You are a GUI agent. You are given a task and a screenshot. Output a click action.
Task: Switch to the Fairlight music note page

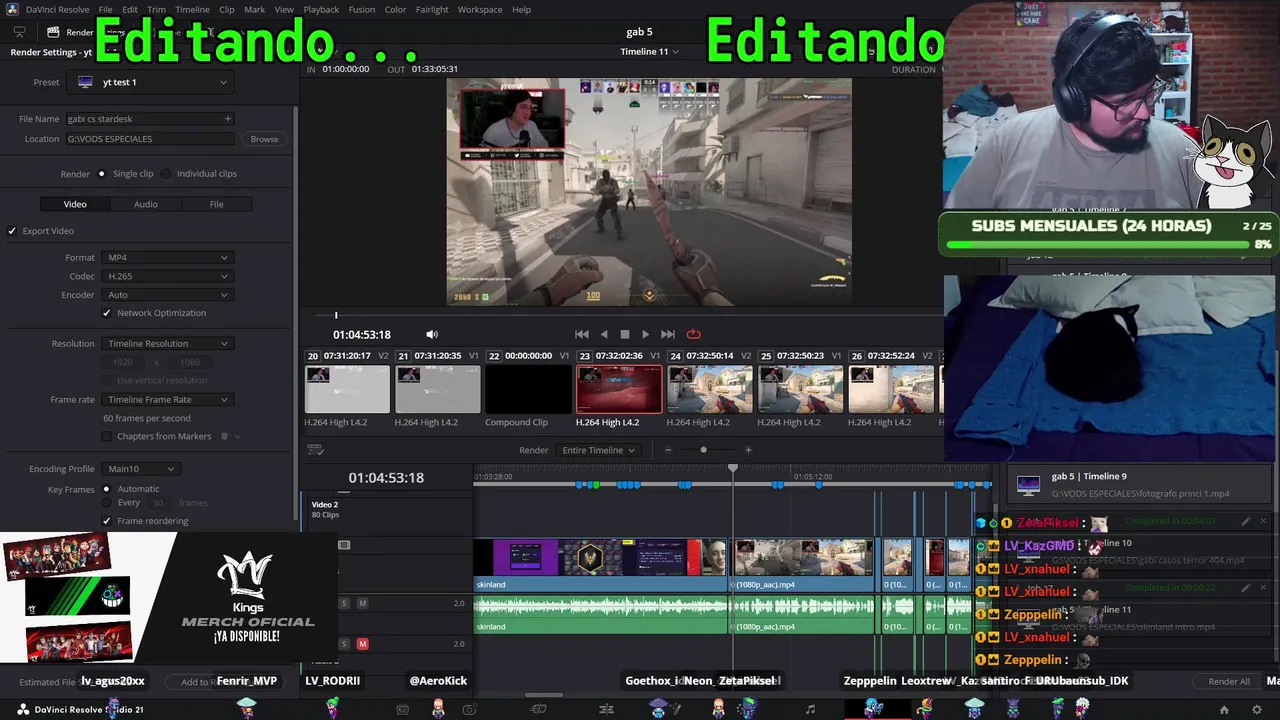click(810, 710)
